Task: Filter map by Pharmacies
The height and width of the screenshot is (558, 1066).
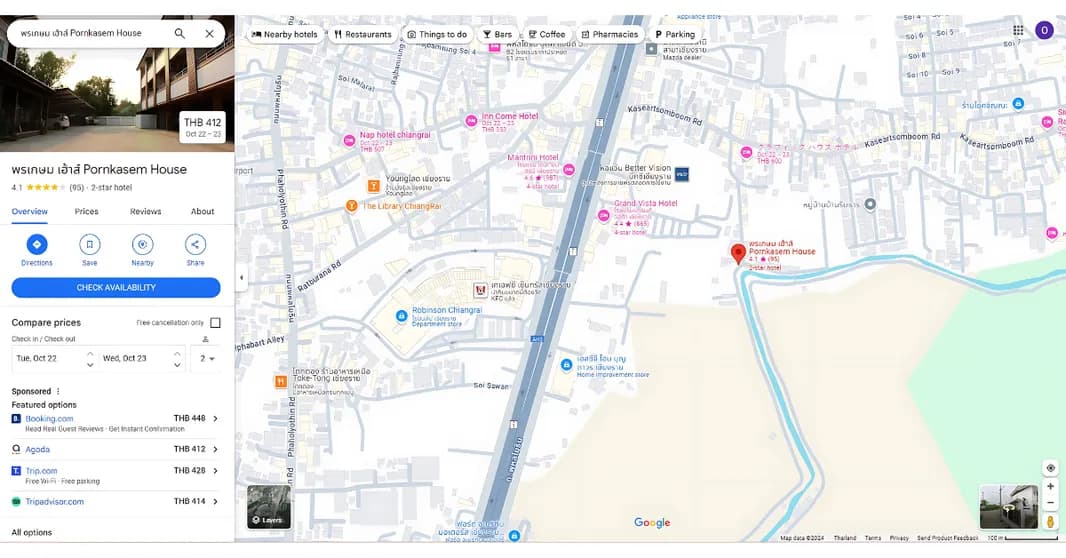Action: click(x=610, y=34)
